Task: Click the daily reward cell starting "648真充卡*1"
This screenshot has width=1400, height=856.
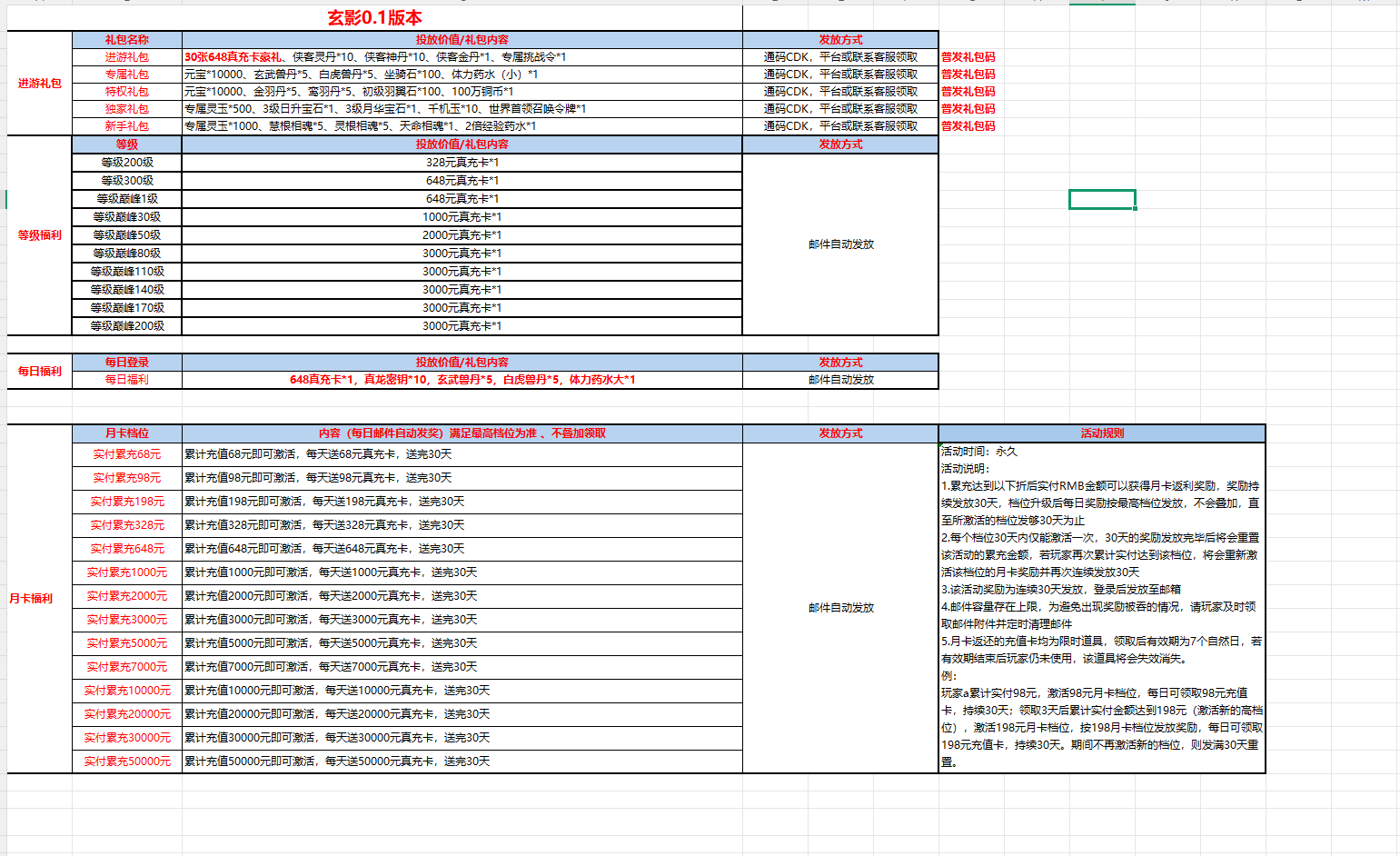Action: click(462, 380)
